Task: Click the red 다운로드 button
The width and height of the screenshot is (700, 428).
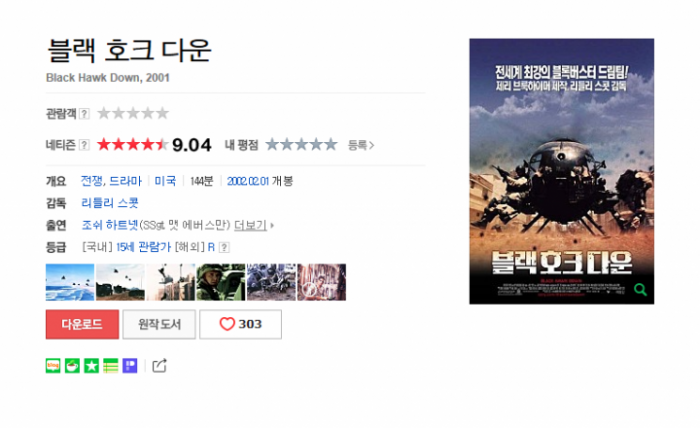Action: pyautogui.click(x=82, y=324)
